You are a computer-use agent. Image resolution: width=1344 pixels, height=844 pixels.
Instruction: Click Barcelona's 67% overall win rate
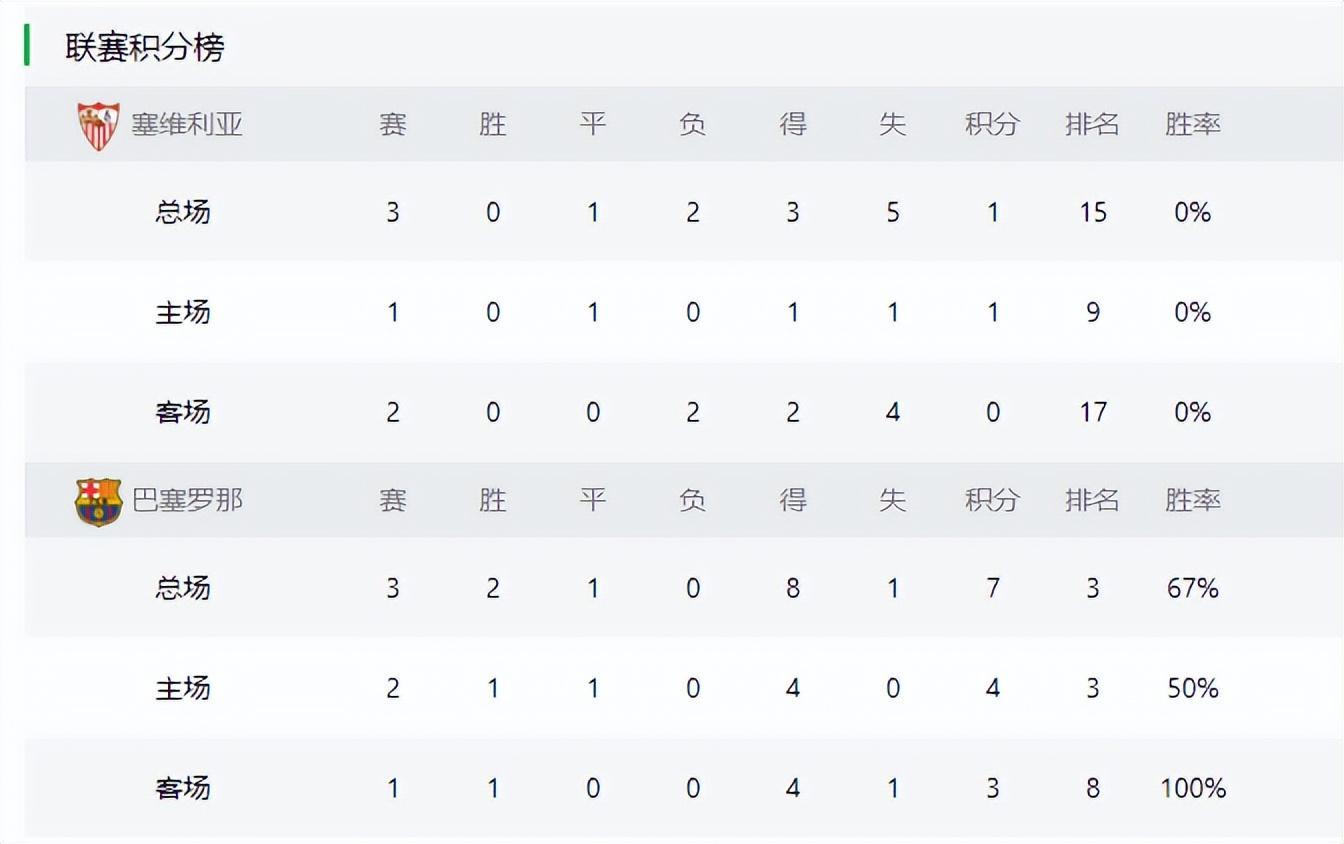(x=1192, y=588)
